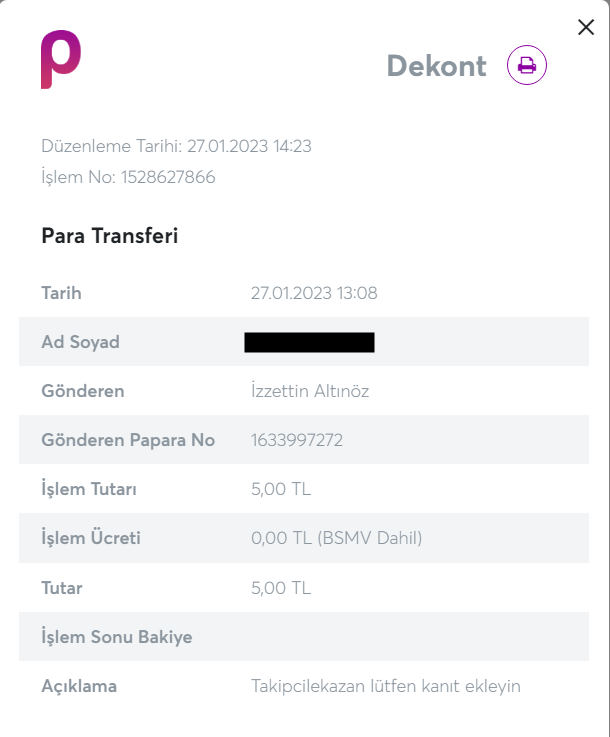Click the Düzenleme Tarihi line

176,146
